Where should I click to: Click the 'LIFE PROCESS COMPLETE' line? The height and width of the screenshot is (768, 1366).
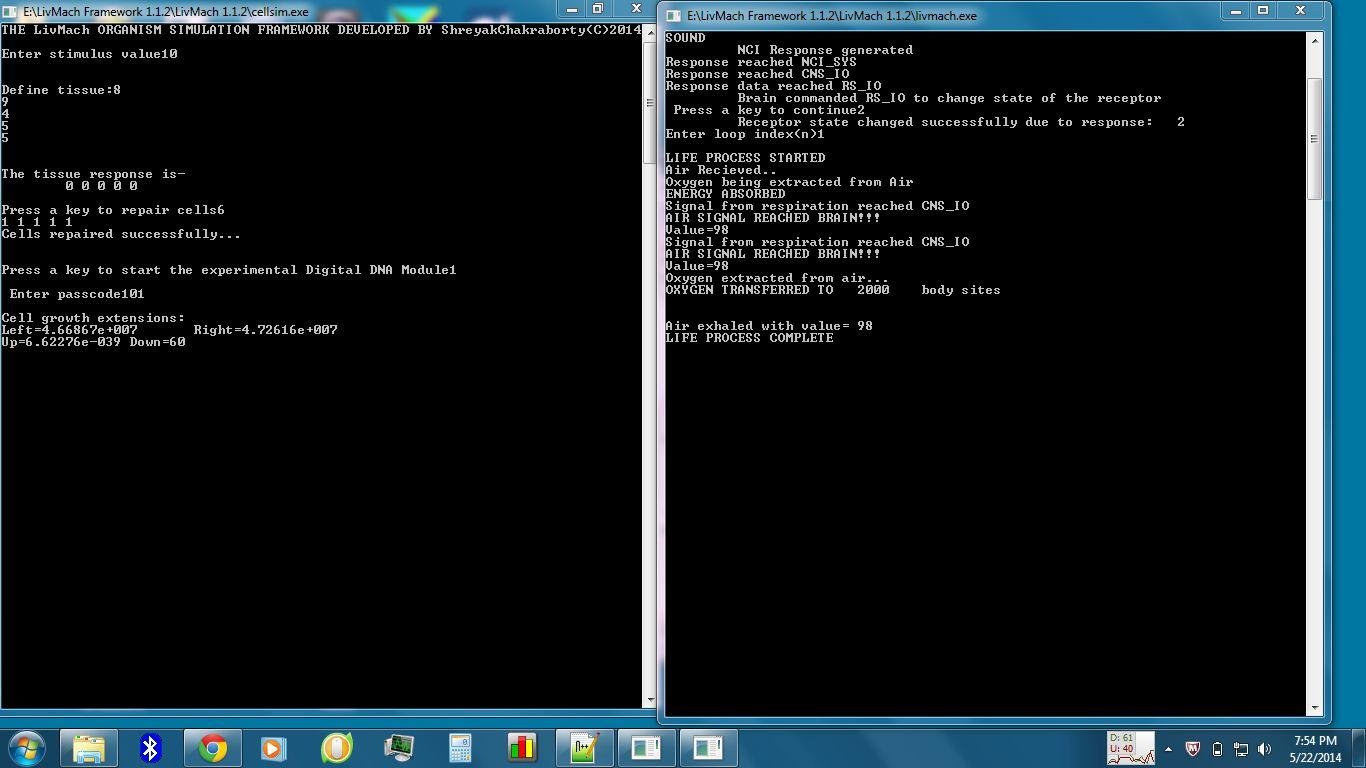749,338
